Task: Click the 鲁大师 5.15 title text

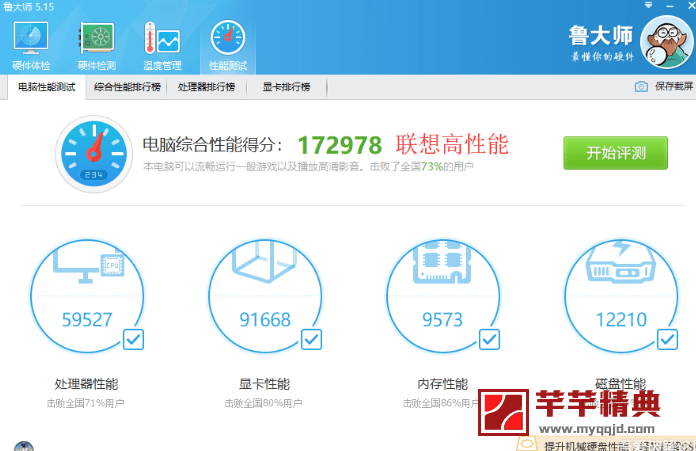Action: click(x=28, y=7)
